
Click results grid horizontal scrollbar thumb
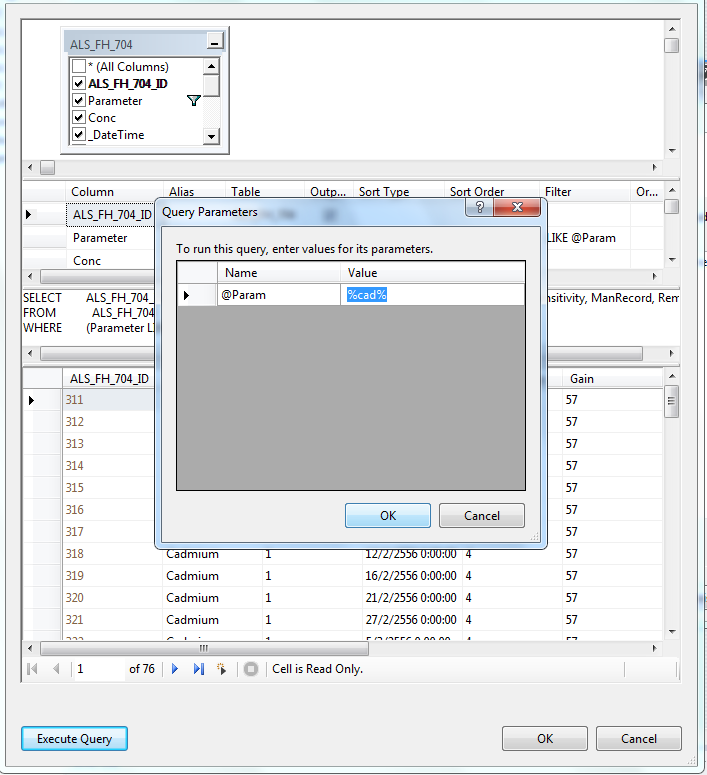point(204,648)
